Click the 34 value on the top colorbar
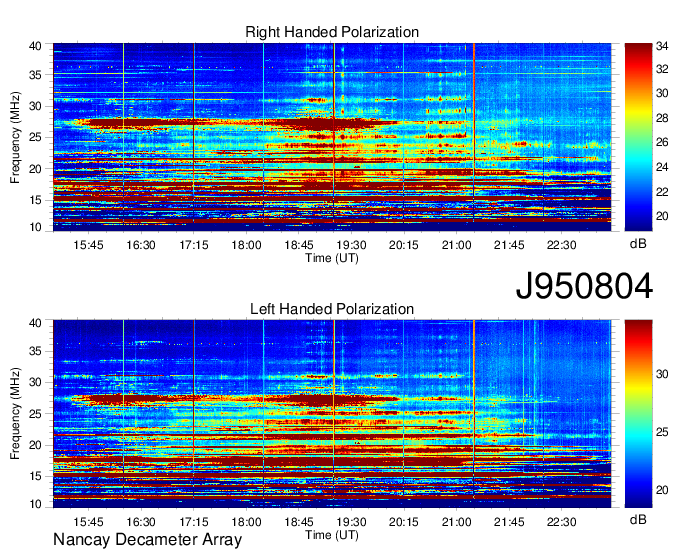Screen dimensions: 680x552 [x=662, y=46]
